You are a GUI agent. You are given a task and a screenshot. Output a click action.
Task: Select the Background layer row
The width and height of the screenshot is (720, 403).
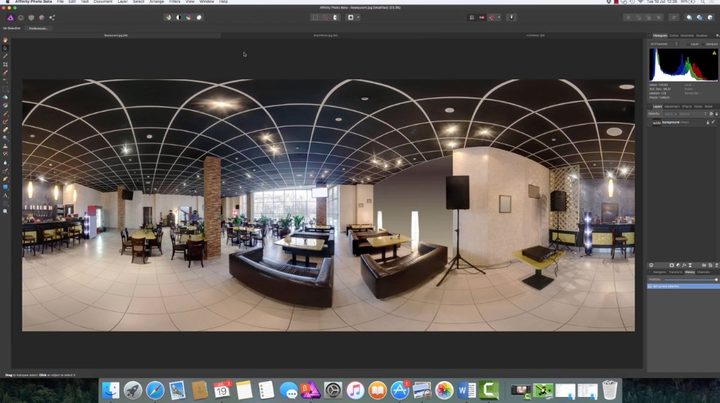coord(683,123)
